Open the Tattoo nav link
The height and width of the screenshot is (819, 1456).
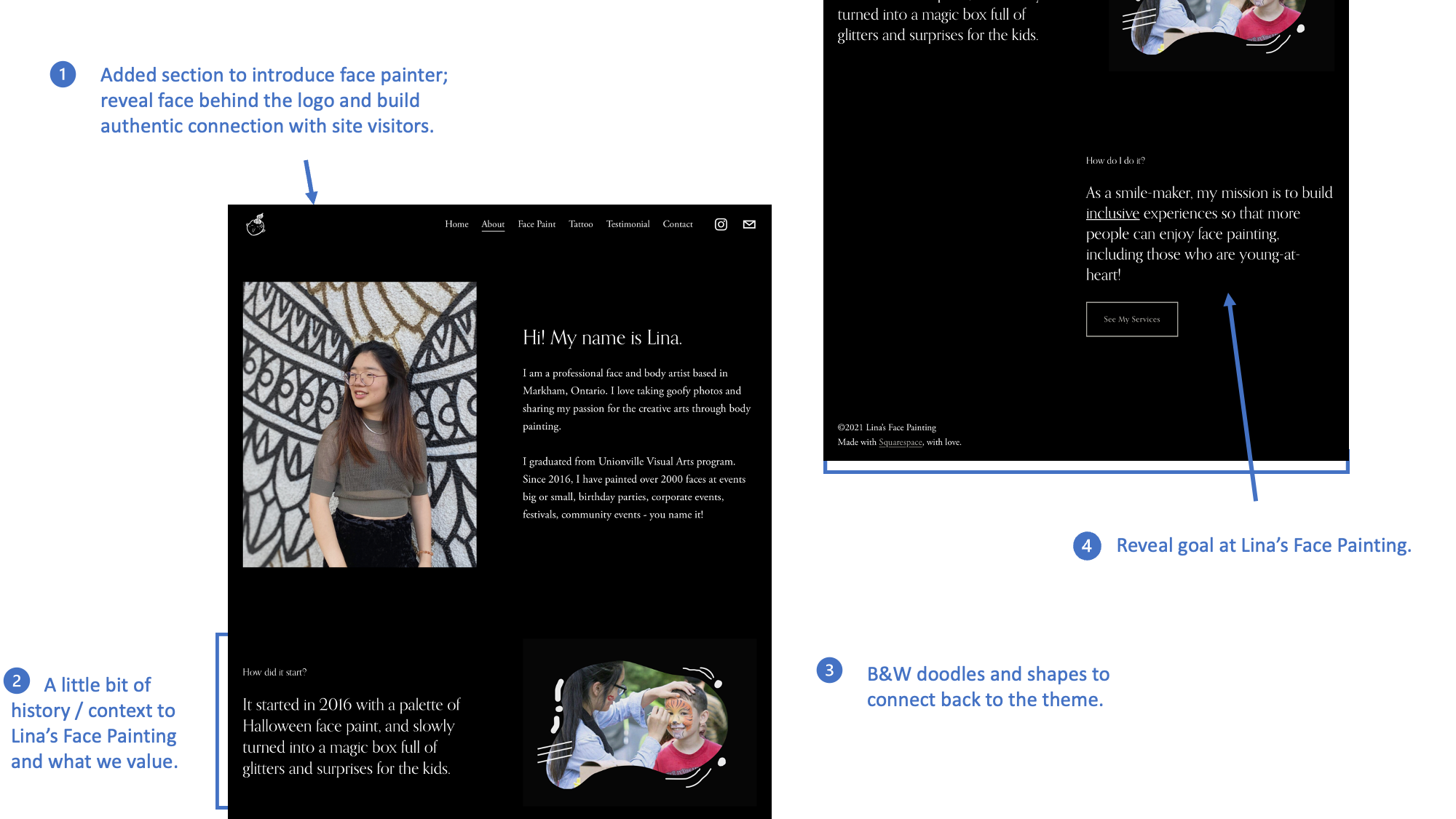(x=580, y=224)
